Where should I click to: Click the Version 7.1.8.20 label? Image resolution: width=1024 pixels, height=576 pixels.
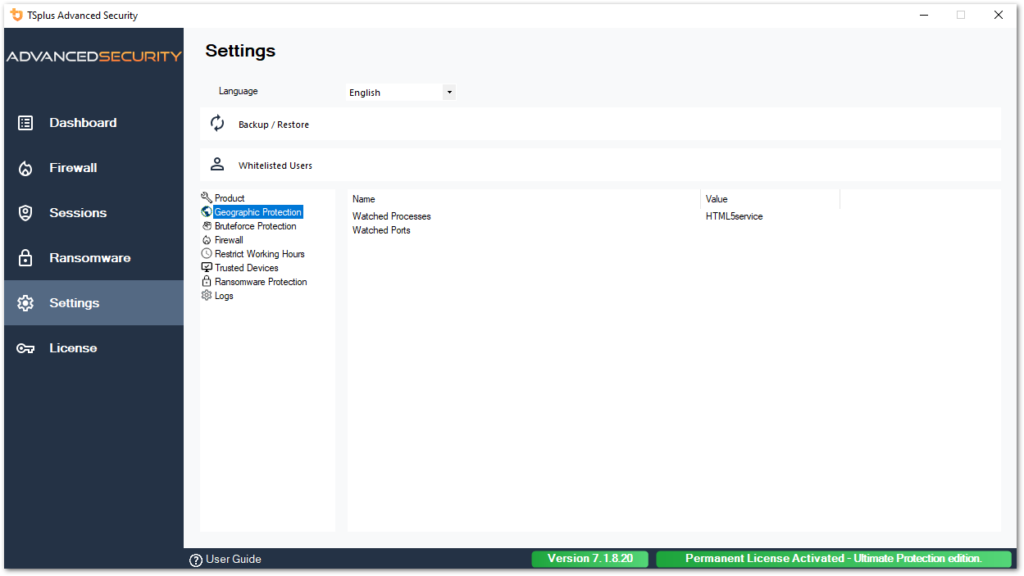(590, 558)
